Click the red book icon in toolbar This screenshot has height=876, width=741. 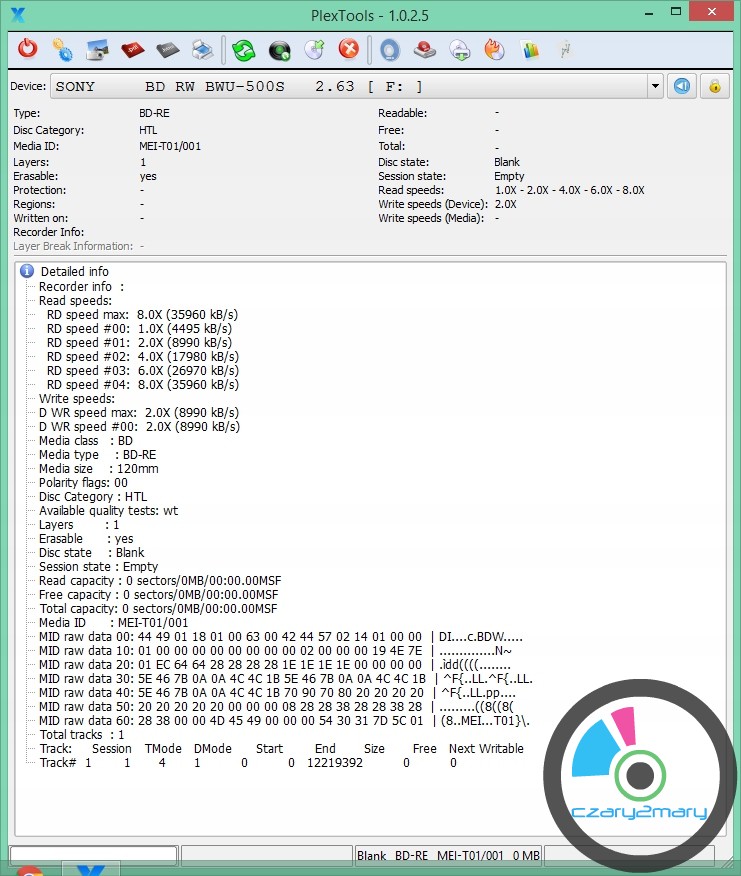coord(132,49)
